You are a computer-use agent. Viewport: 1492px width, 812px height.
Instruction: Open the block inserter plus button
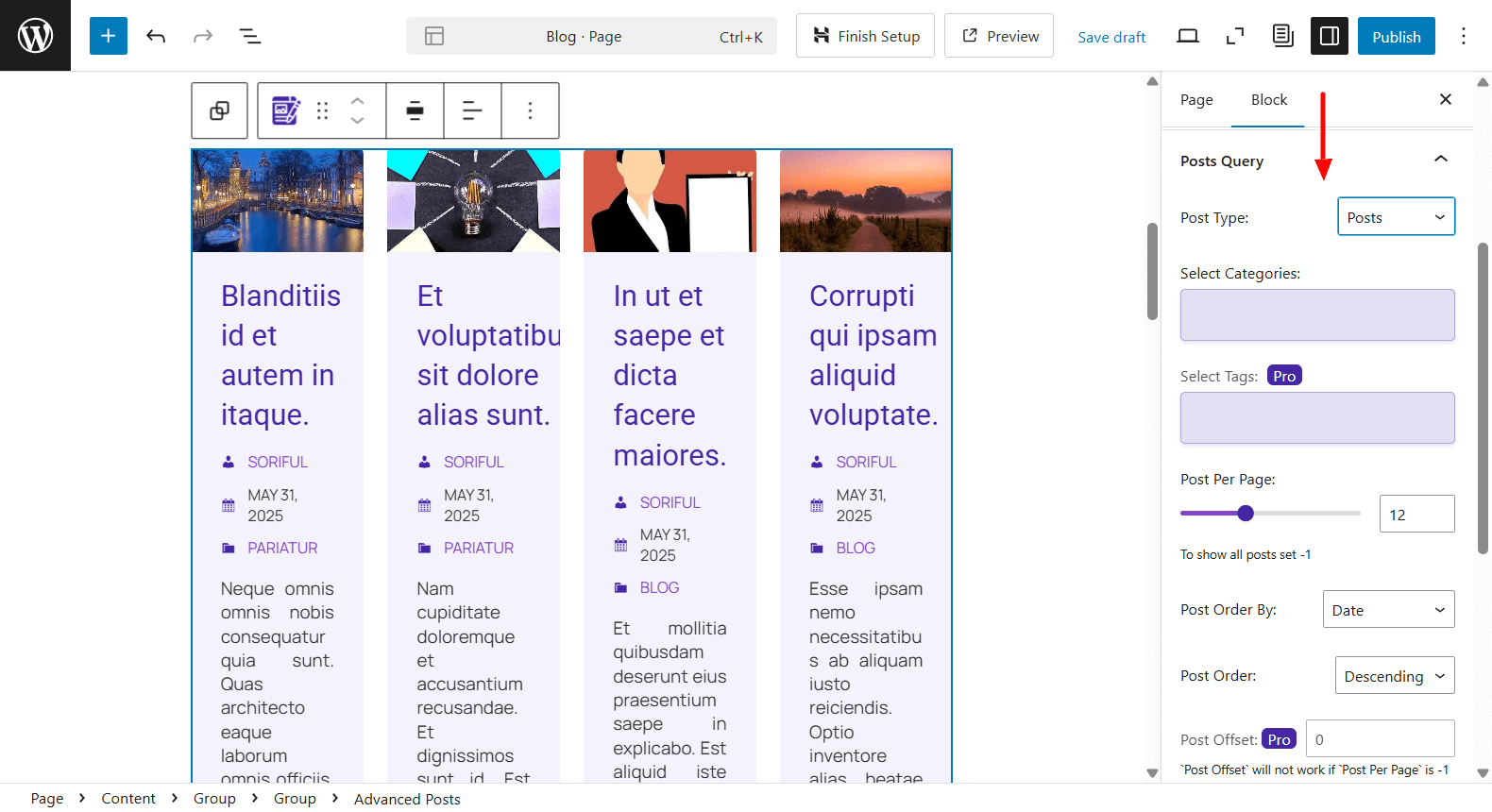point(109,36)
